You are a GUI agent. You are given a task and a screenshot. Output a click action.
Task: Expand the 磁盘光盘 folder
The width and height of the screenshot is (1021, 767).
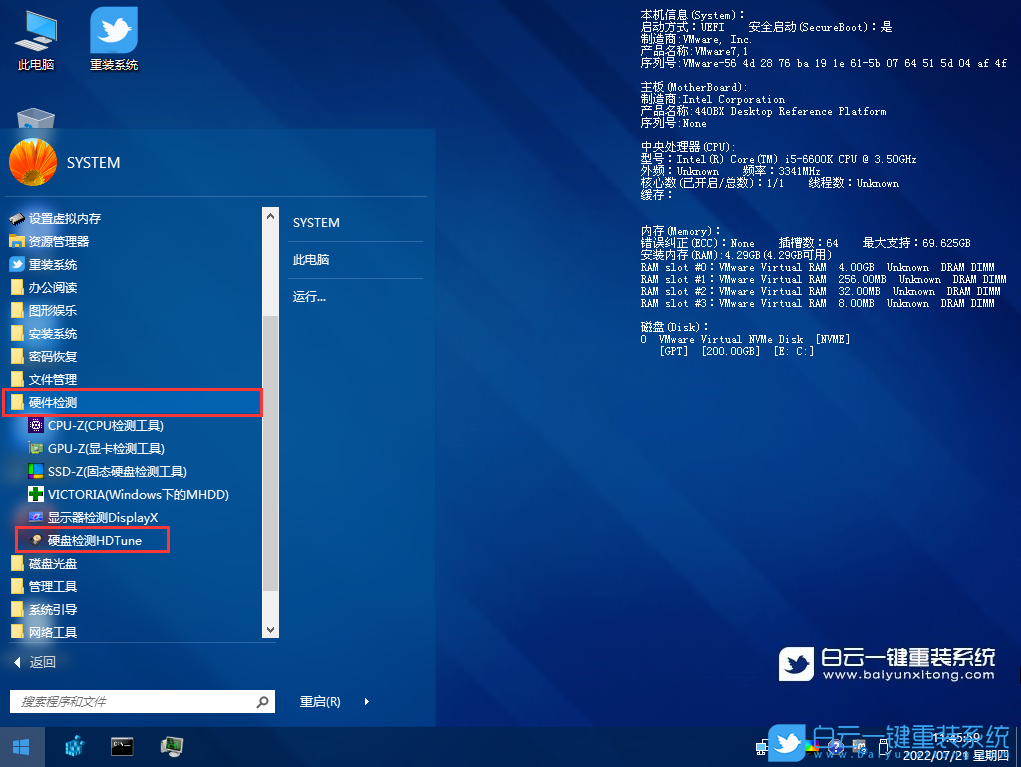[x=52, y=564]
